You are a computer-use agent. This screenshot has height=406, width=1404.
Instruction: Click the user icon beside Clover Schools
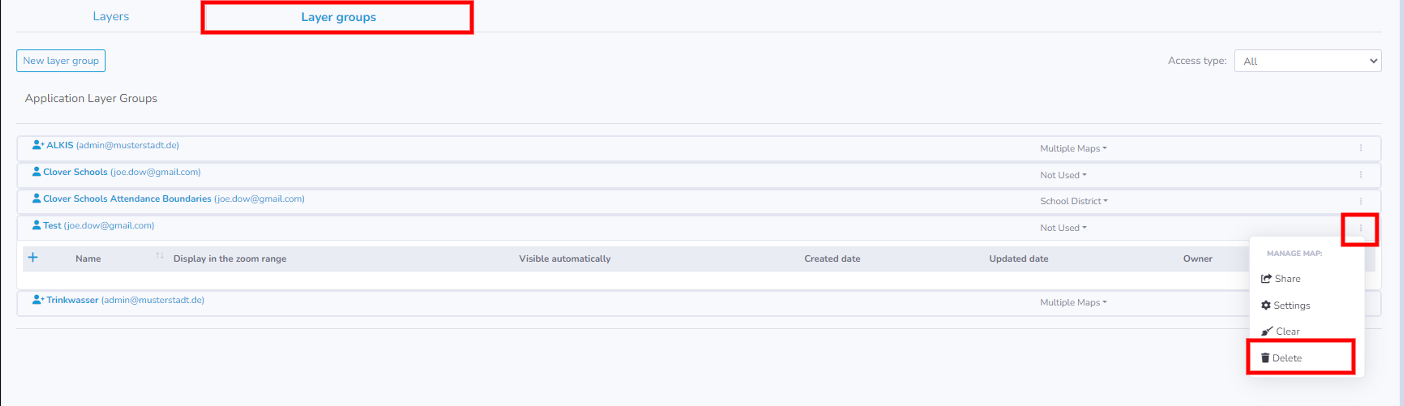point(36,172)
